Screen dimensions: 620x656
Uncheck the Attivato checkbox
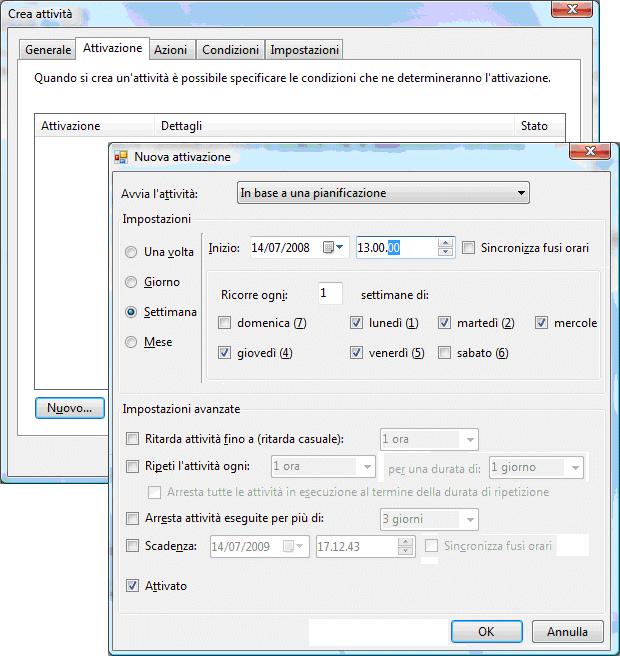133,585
